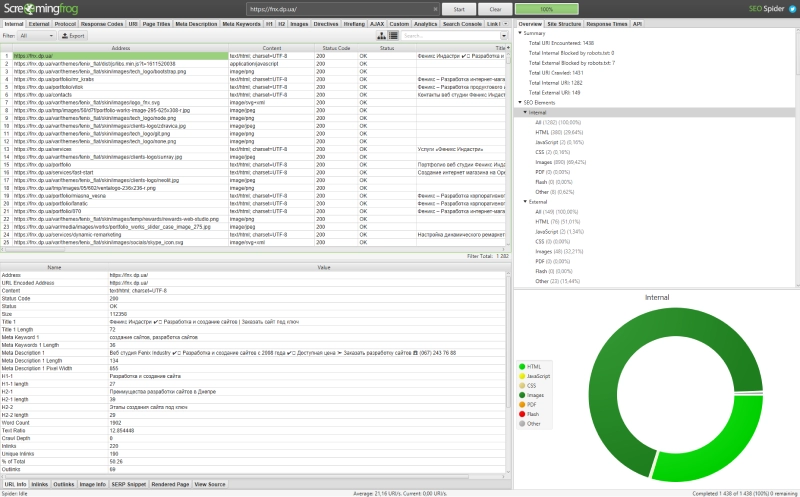Screen dimensions: 800x497
Task: Open the Response Codes tab
Action: [104, 22]
